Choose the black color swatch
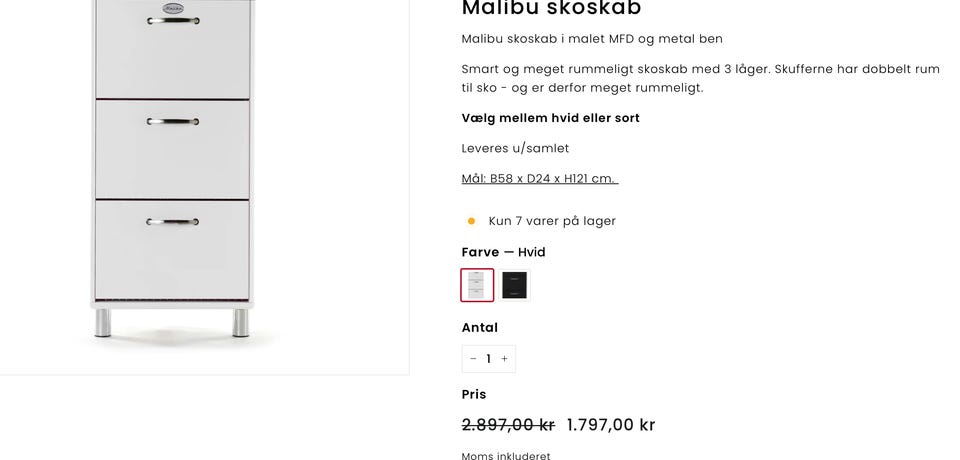This screenshot has width=960, height=460. click(x=514, y=285)
